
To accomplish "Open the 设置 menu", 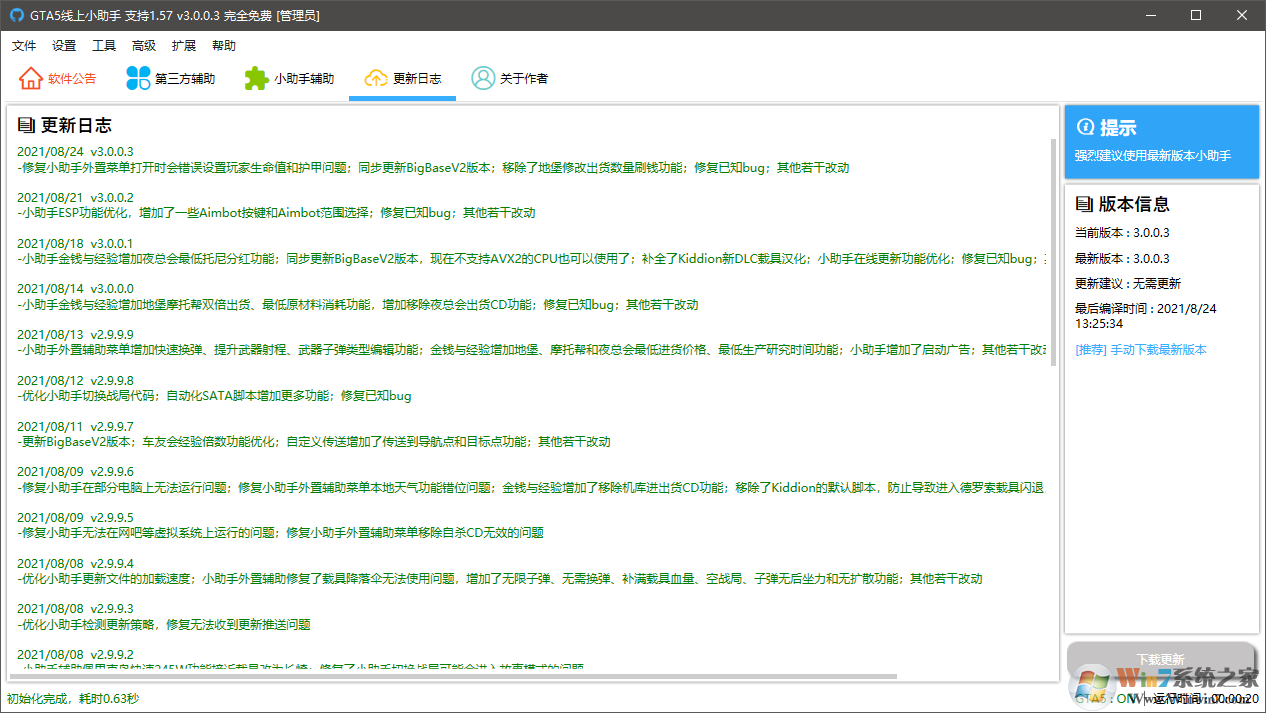I will pyautogui.click(x=64, y=45).
